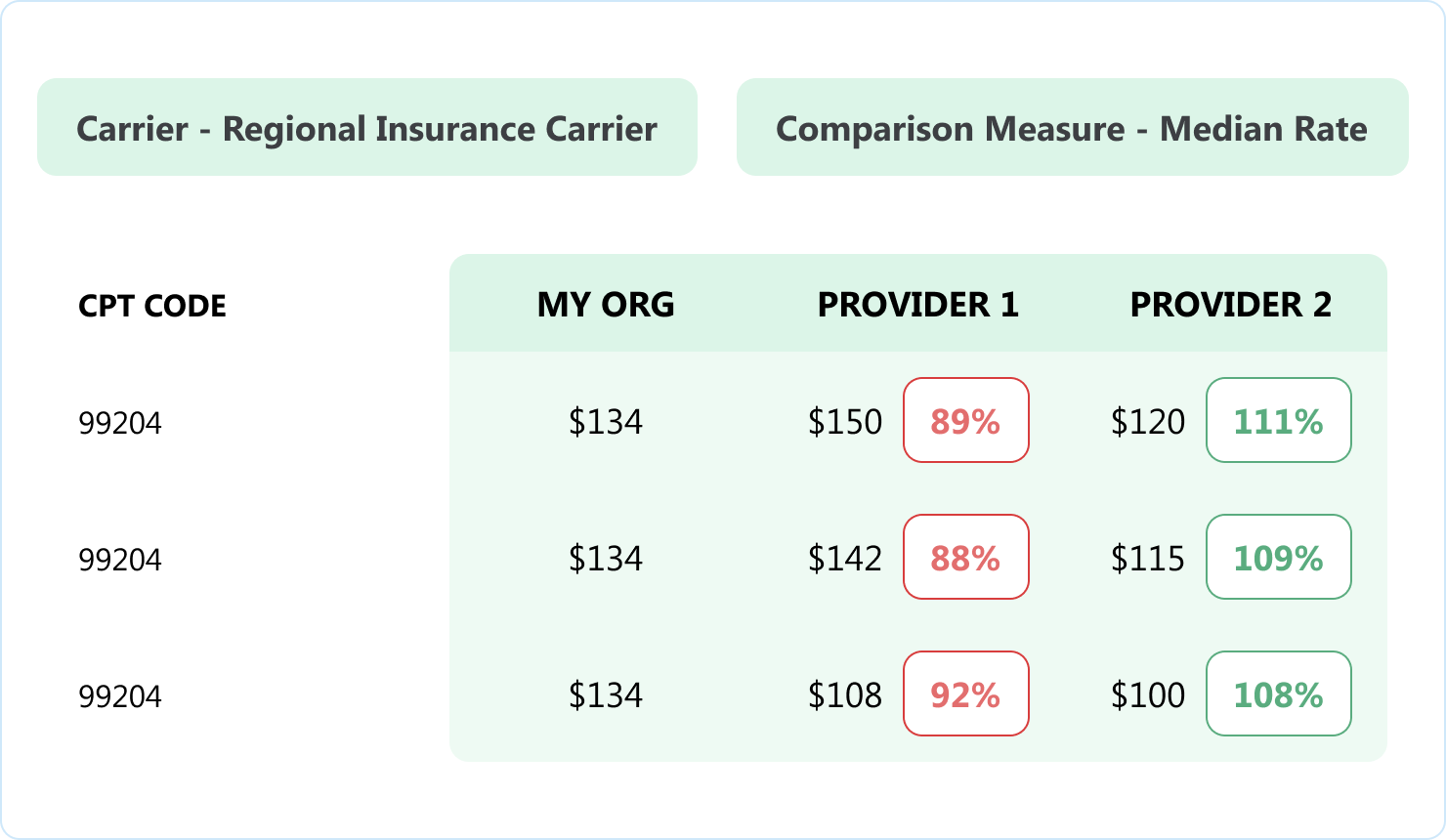This screenshot has width=1446, height=840.
Task: Click CPT code 99204 in the $150 row
Action: pos(120,423)
